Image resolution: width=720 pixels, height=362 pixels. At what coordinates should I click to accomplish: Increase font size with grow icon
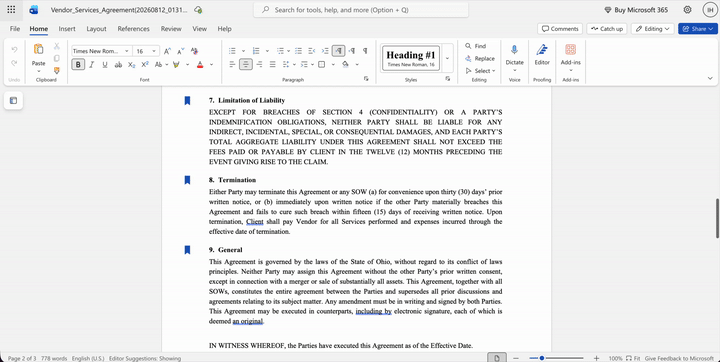tap(168, 51)
